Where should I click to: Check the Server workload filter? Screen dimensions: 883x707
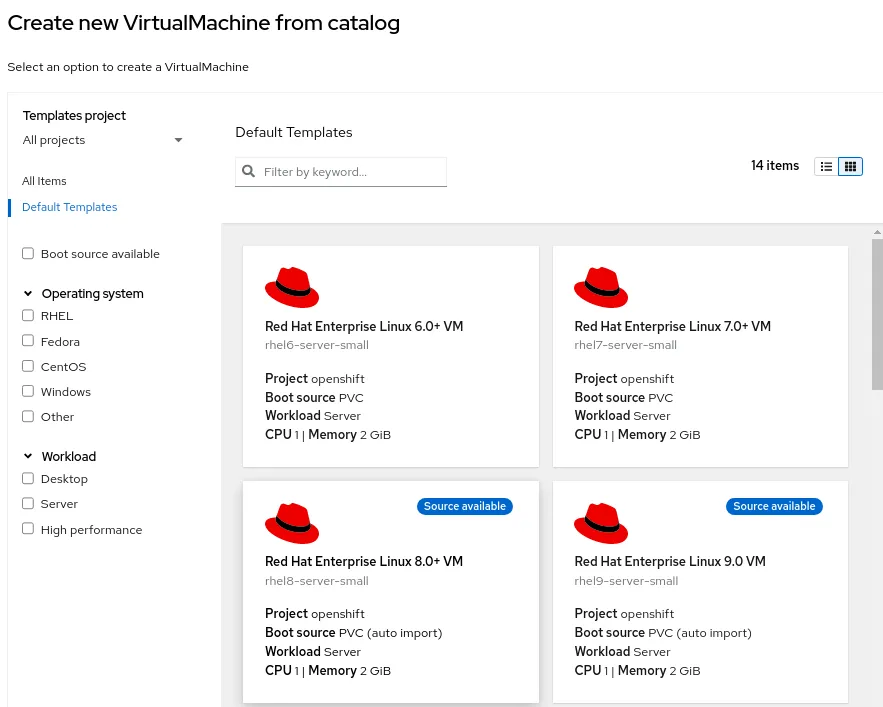(28, 503)
